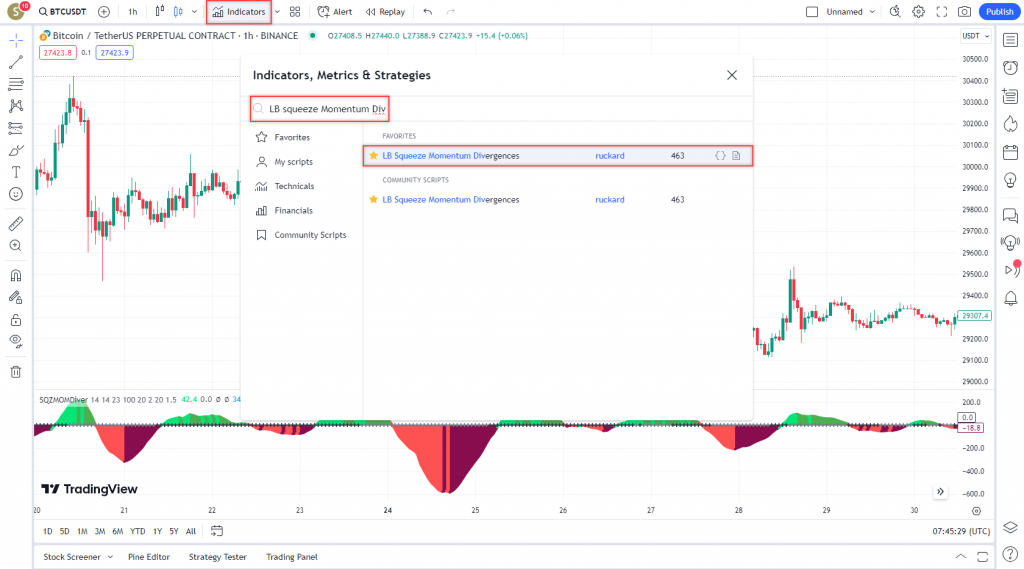The width and height of the screenshot is (1024, 569).
Task: Select the trend line drawing tool
Action: point(16,62)
